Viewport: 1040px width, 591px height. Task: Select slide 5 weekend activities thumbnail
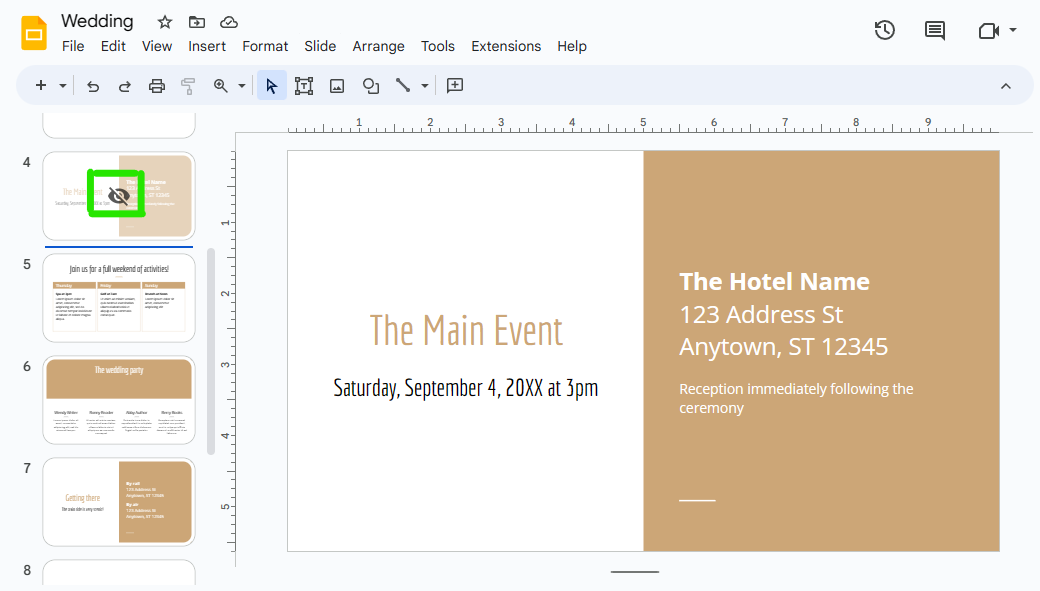click(x=119, y=298)
